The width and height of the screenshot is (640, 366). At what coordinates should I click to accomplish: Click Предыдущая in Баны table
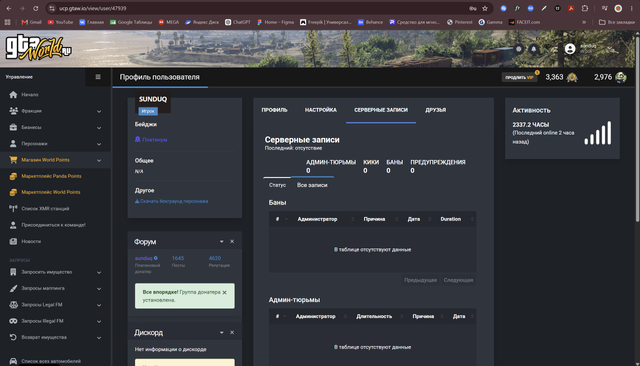pos(420,280)
